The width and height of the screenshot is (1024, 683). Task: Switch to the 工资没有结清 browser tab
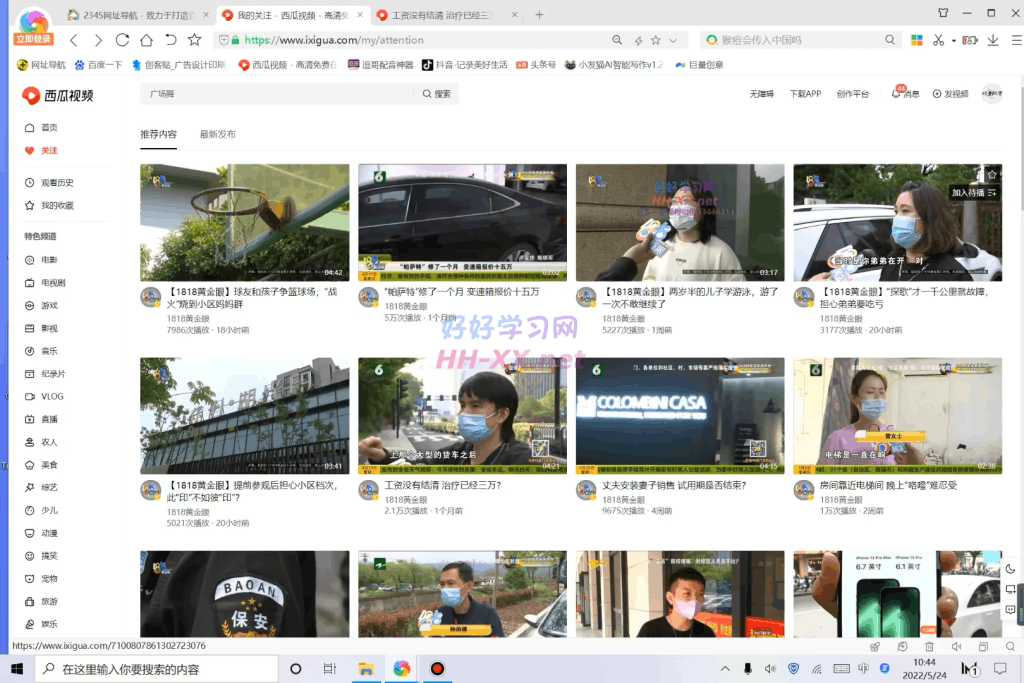[x=447, y=15]
